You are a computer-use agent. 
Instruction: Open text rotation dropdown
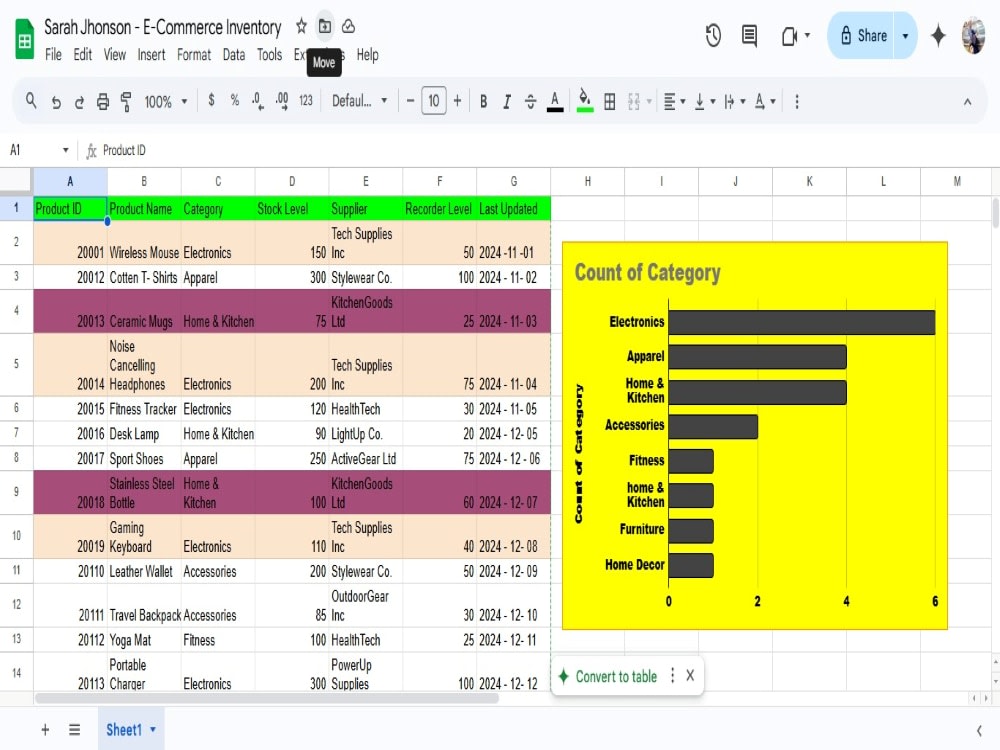tap(765, 101)
